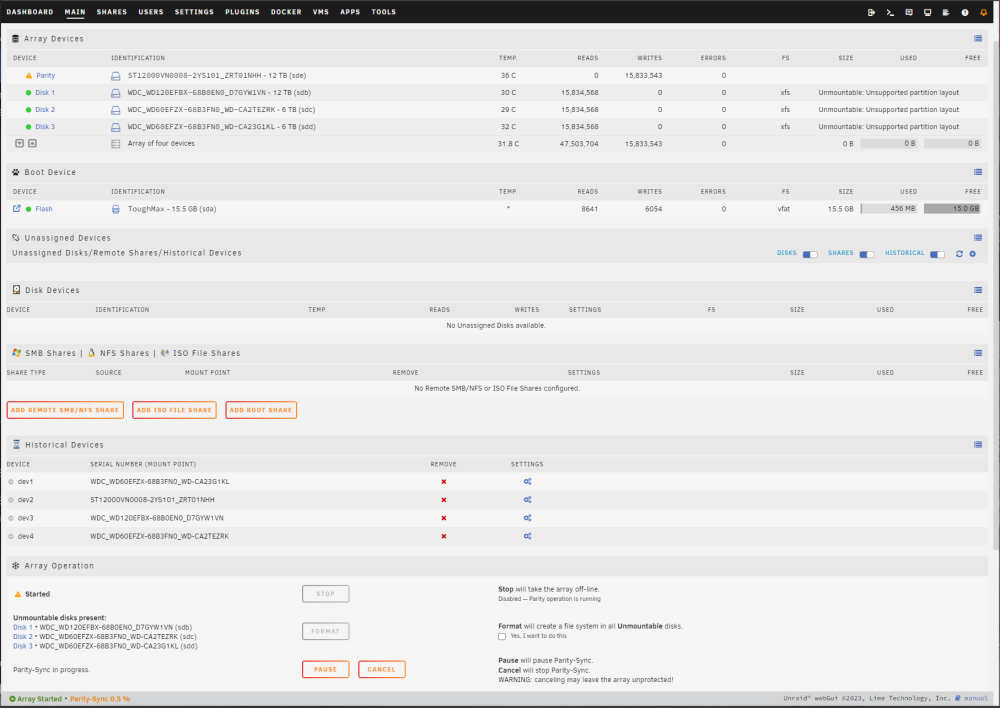Open settings gears for dev4
The width and height of the screenshot is (1000, 708).
527,536
